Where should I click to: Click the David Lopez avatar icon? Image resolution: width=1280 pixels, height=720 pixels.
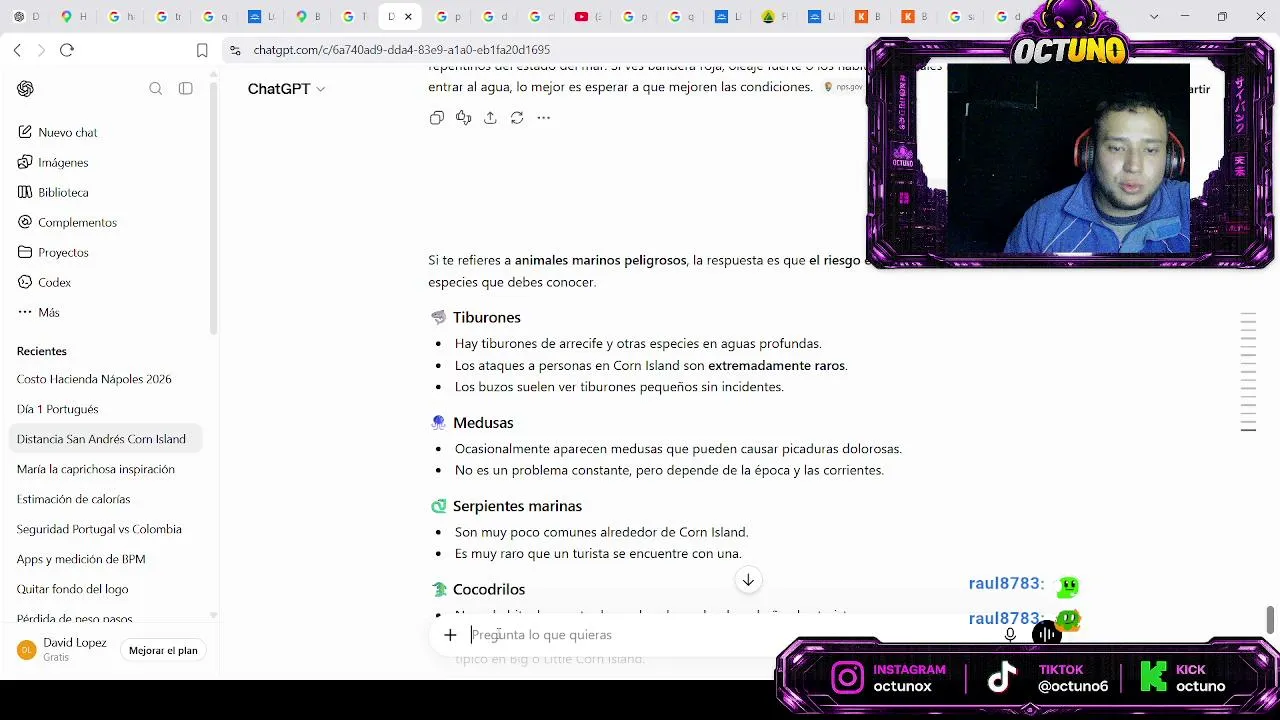click(x=26, y=650)
